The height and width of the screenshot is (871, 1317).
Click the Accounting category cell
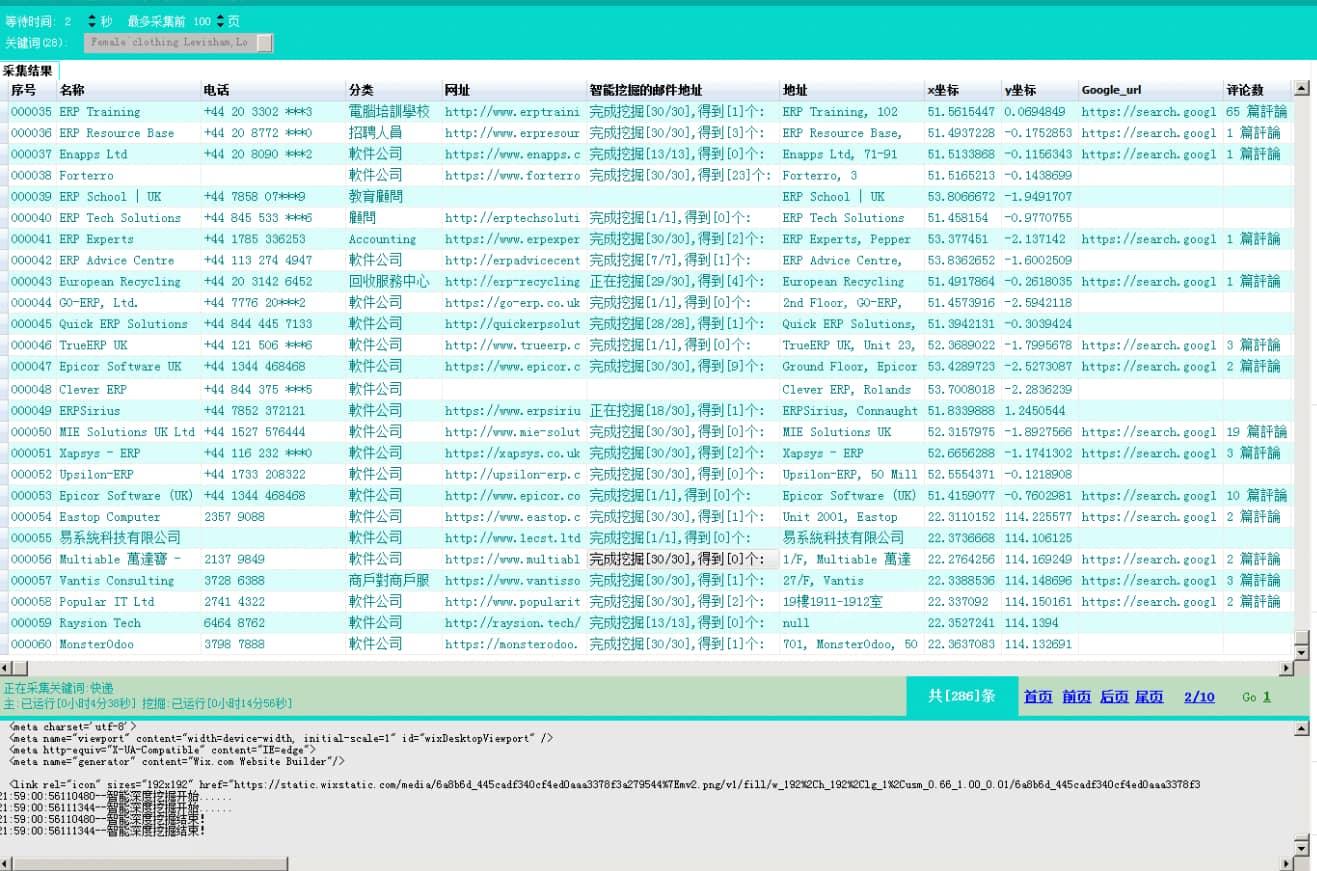(x=393, y=239)
